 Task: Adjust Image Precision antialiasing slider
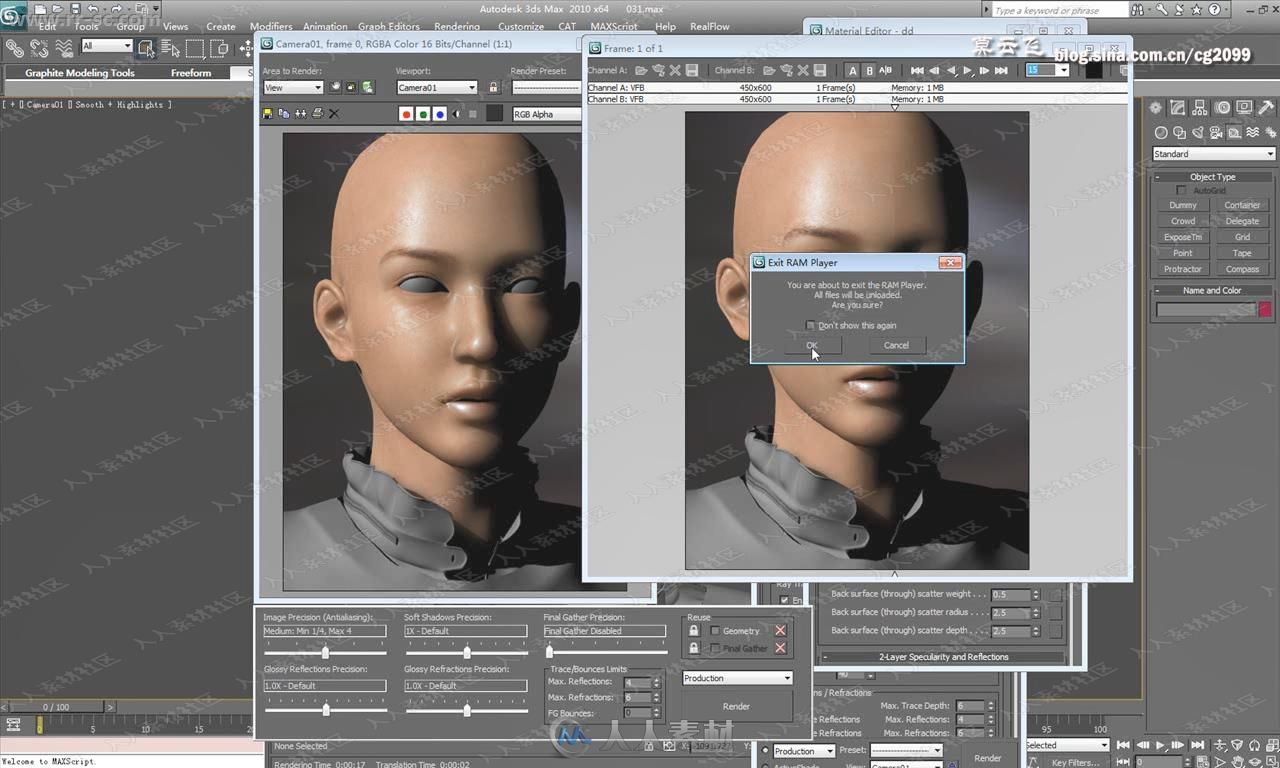[325, 653]
